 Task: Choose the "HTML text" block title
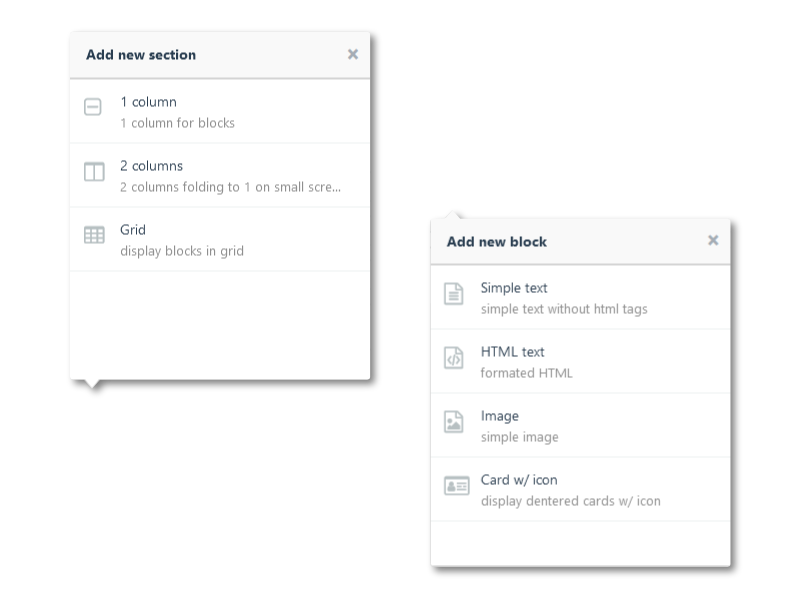tap(512, 352)
